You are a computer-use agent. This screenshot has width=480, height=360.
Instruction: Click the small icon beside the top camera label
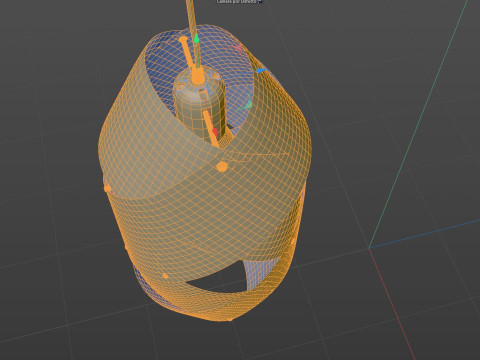coord(260,1)
